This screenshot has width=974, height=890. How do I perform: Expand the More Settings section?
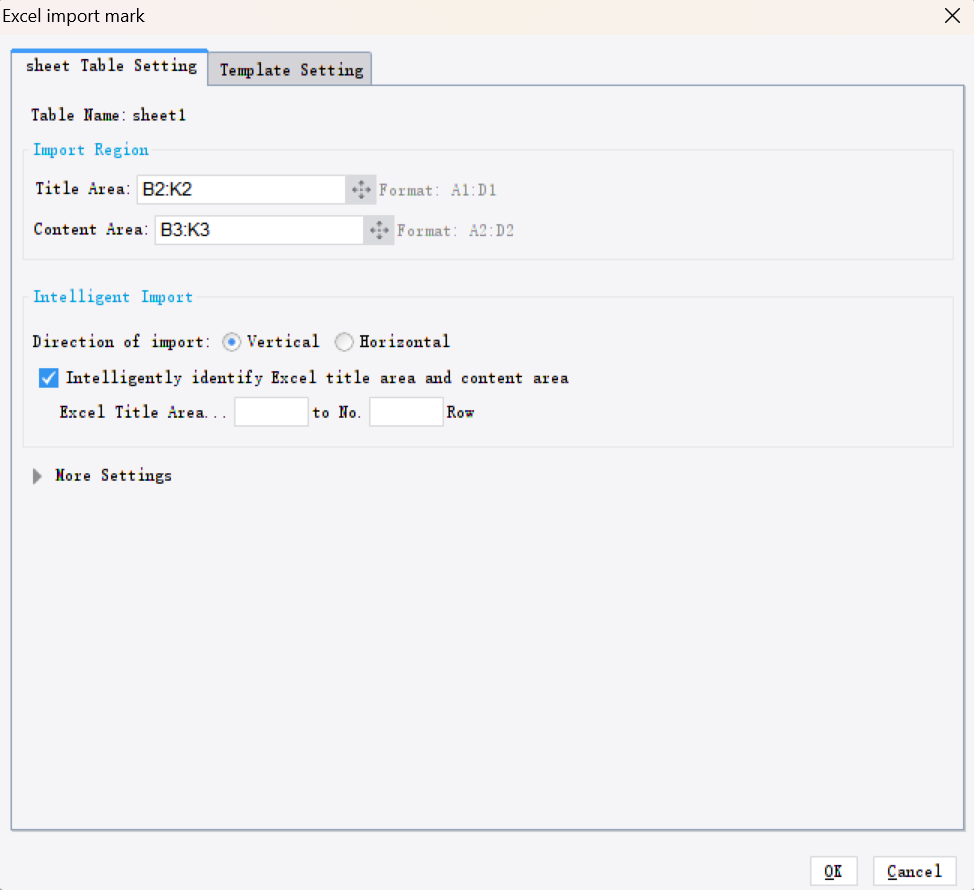37,476
